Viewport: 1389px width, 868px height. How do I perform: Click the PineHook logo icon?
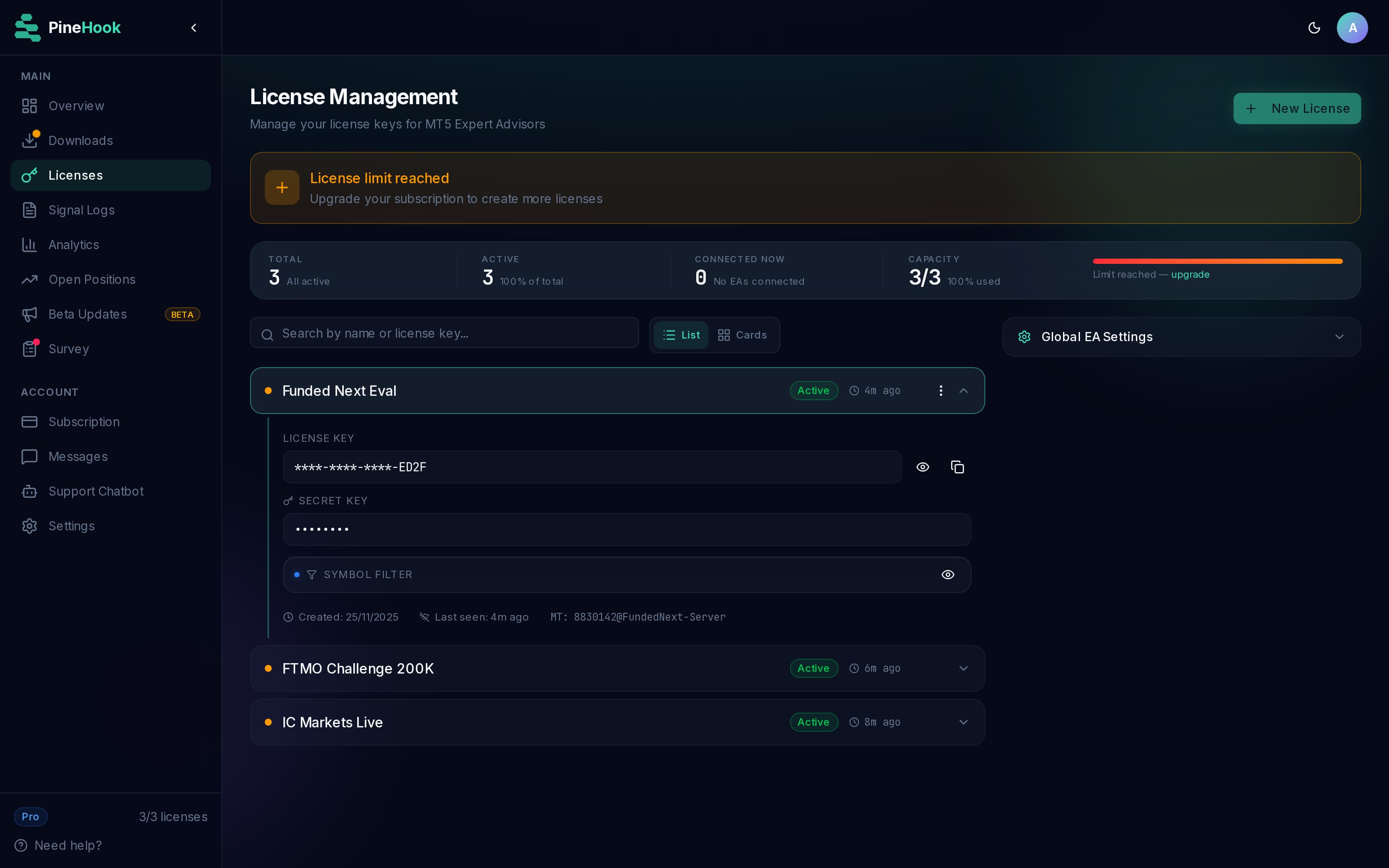[x=27, y=27]
